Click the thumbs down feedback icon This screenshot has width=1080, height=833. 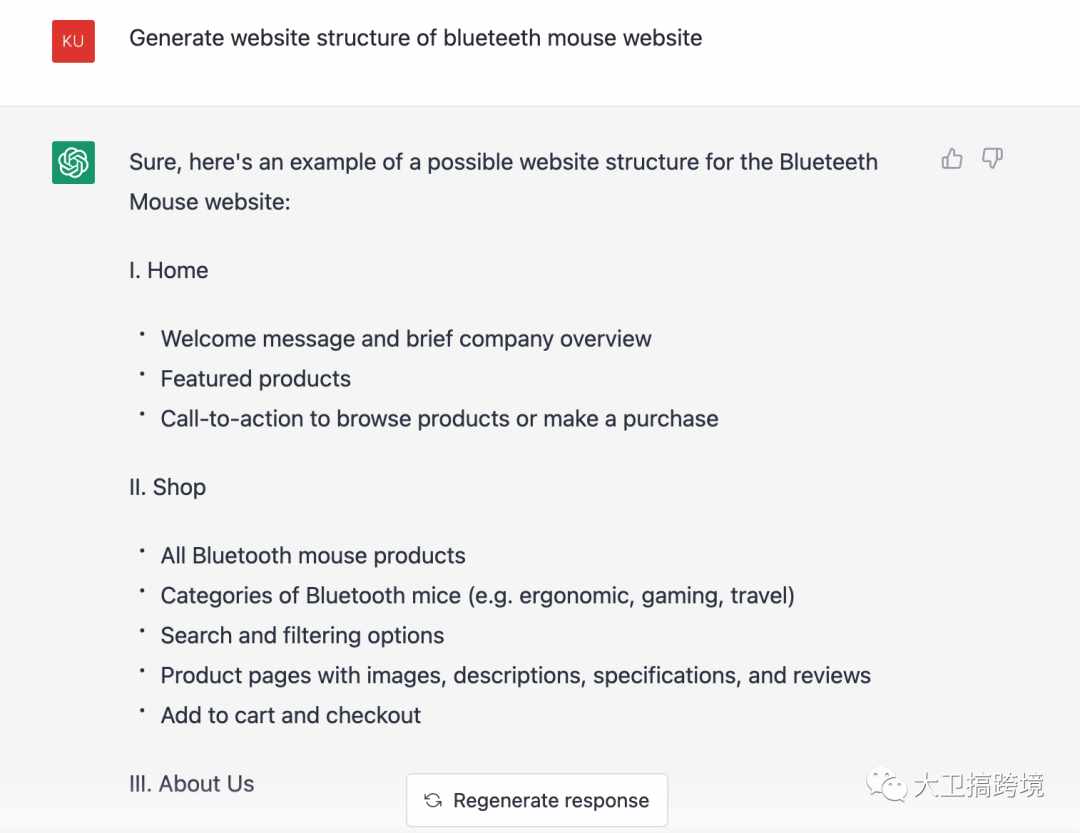(x=992, y=159)
